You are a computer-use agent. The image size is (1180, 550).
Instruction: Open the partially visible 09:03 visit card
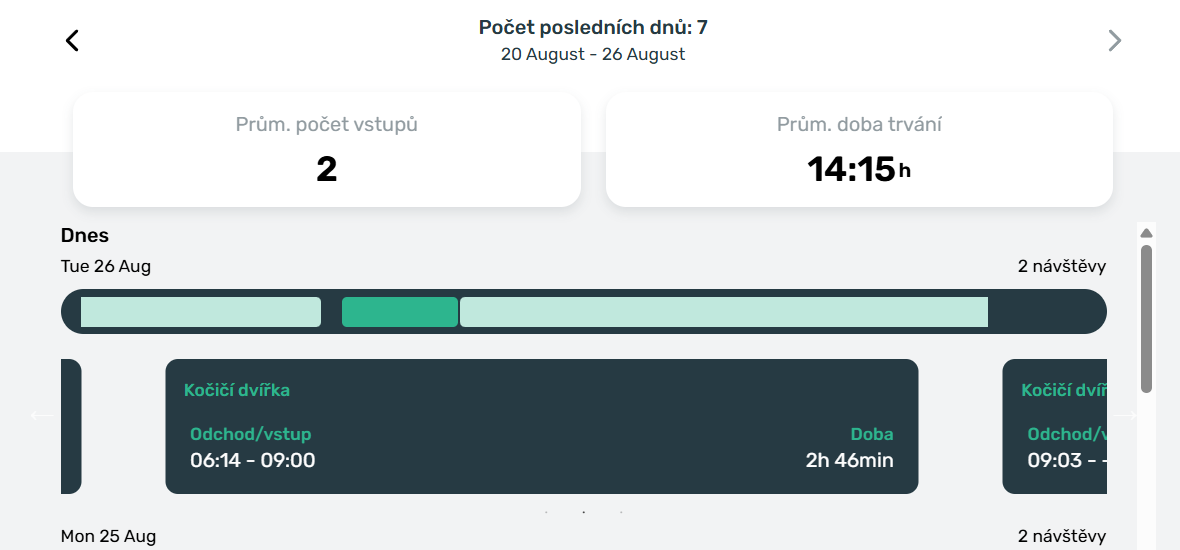(x=1054, y=426)
